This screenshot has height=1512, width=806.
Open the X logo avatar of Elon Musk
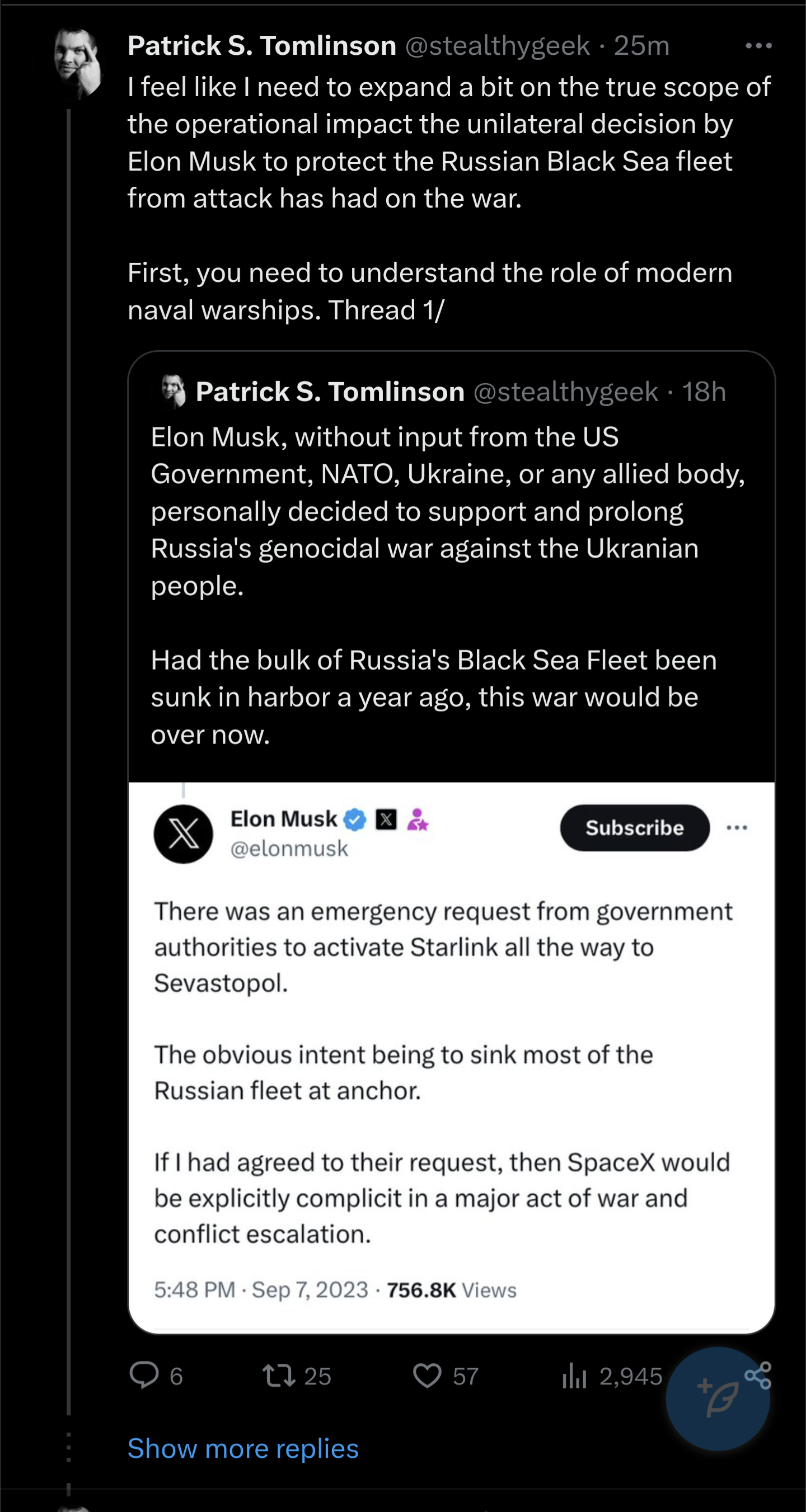tap(183, 833)
